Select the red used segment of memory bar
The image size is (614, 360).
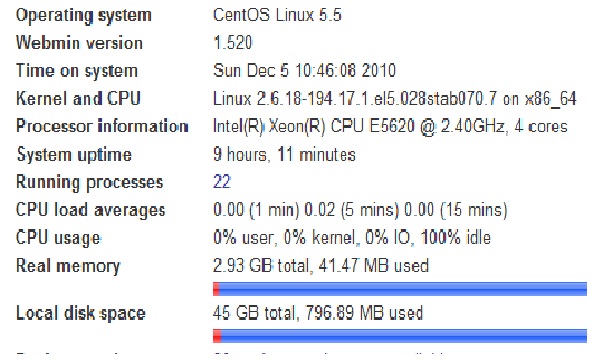[x=216, y=289]
